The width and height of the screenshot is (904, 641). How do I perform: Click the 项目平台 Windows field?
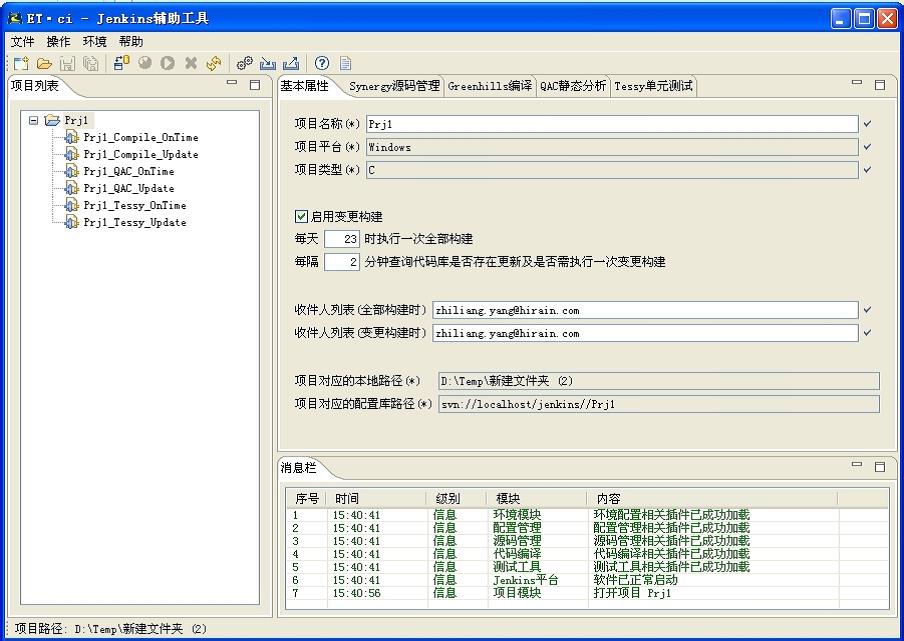[x=612, y=147]
